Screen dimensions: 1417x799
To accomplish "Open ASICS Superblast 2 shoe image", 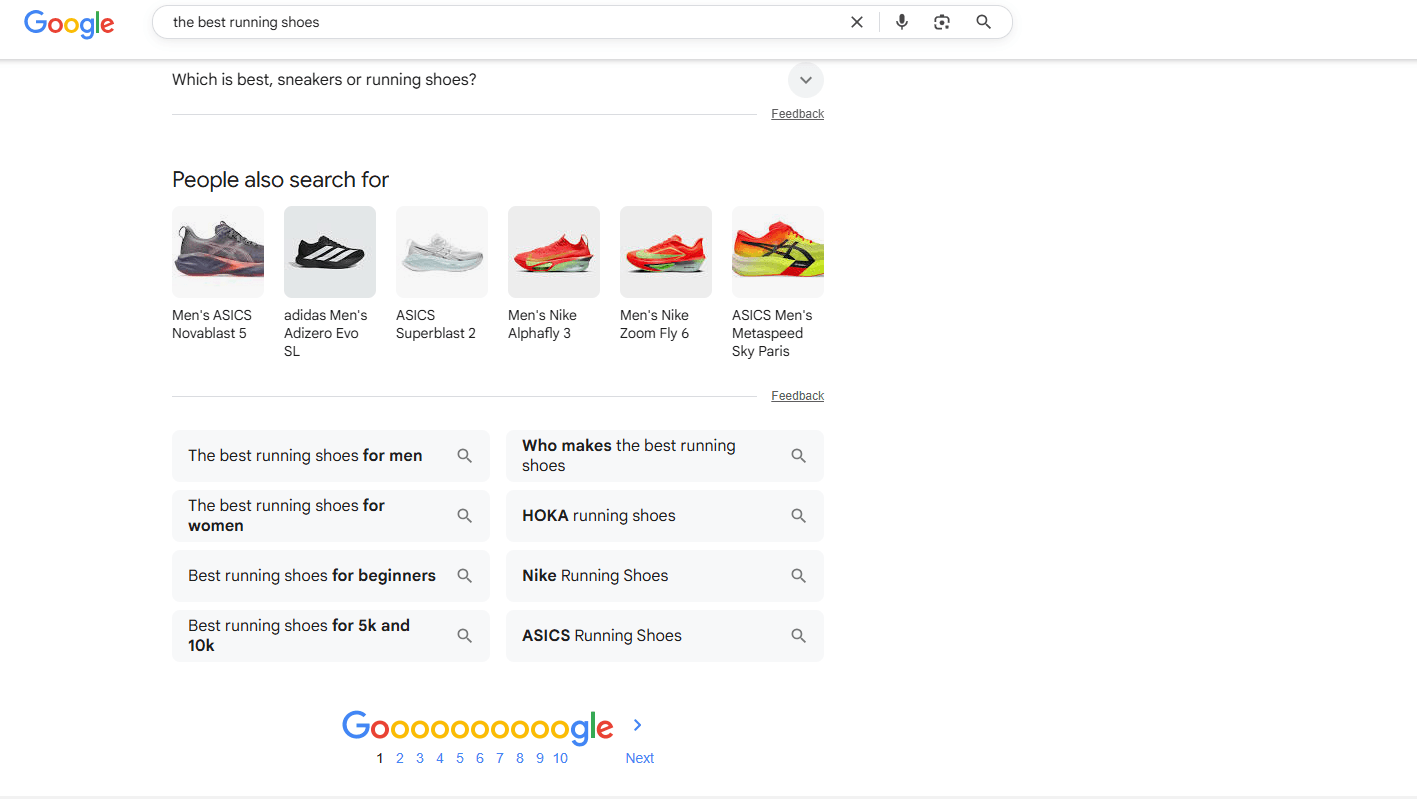I will click(442, 252).
